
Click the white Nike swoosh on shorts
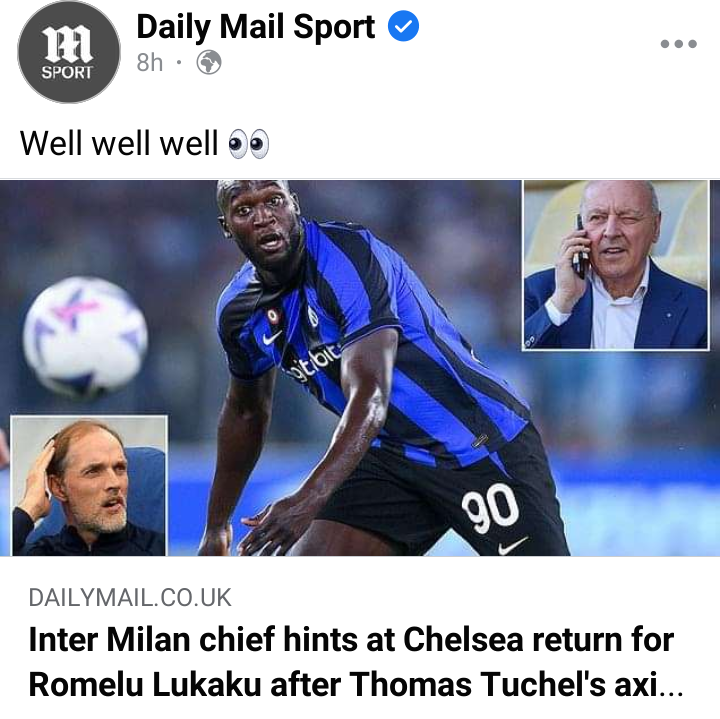tap(512, 545)
